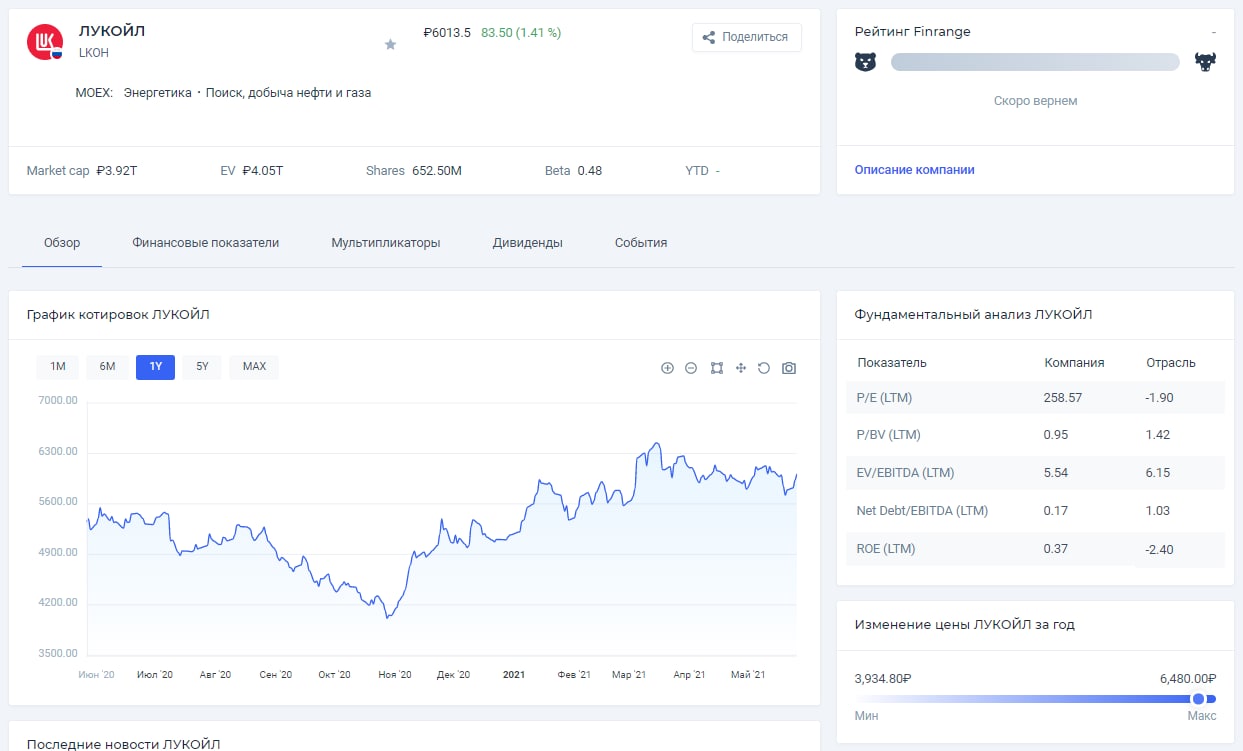Open the Описание компании link

pos(914,170)
